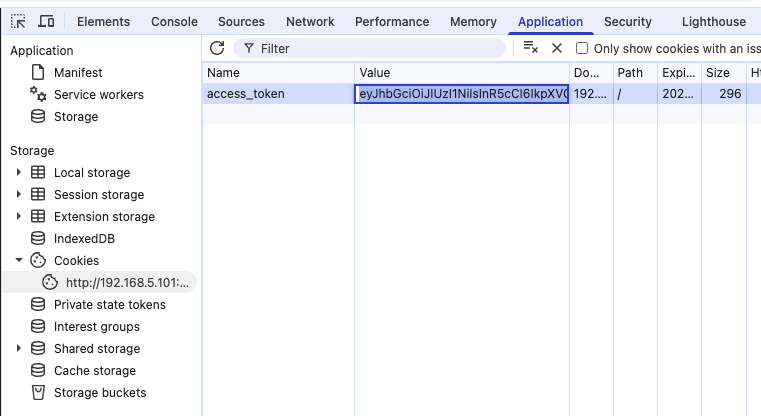The width and height of the screenshot is (761, 416).
Task: Click the clear all cookies icon
Action: [x=531, y=48]
